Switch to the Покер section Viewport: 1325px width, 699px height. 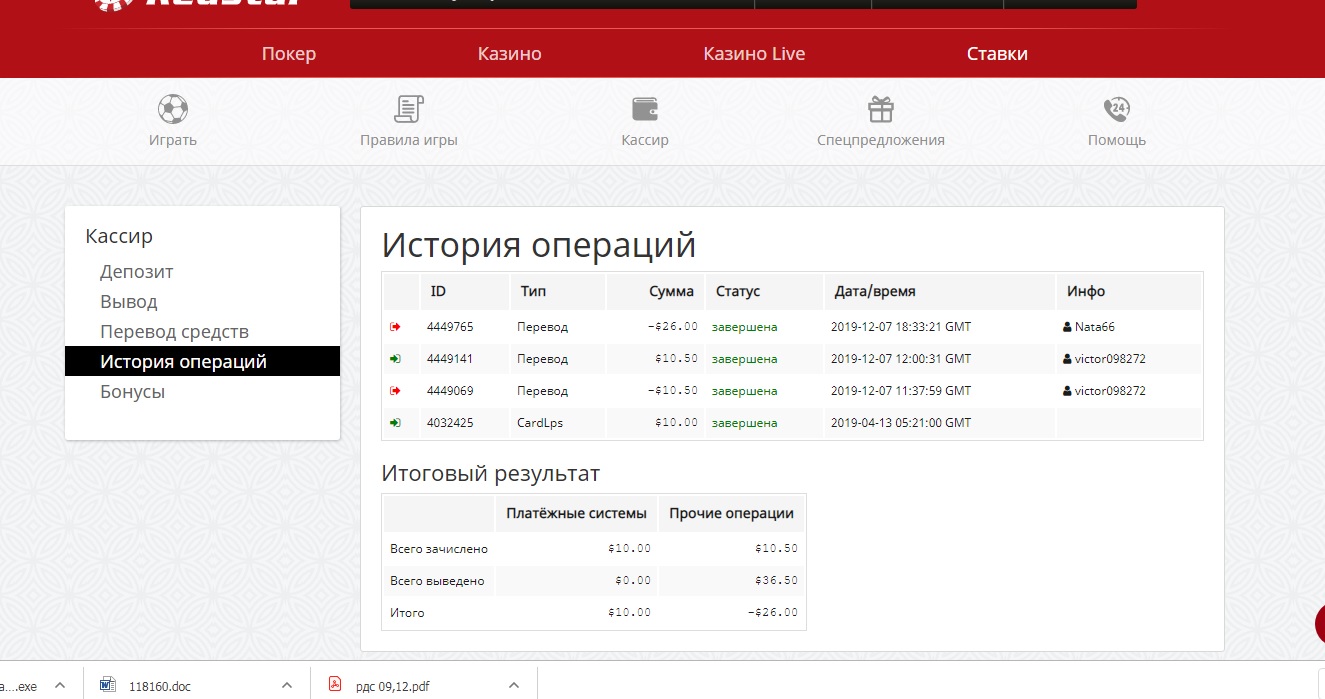point(289,54)
